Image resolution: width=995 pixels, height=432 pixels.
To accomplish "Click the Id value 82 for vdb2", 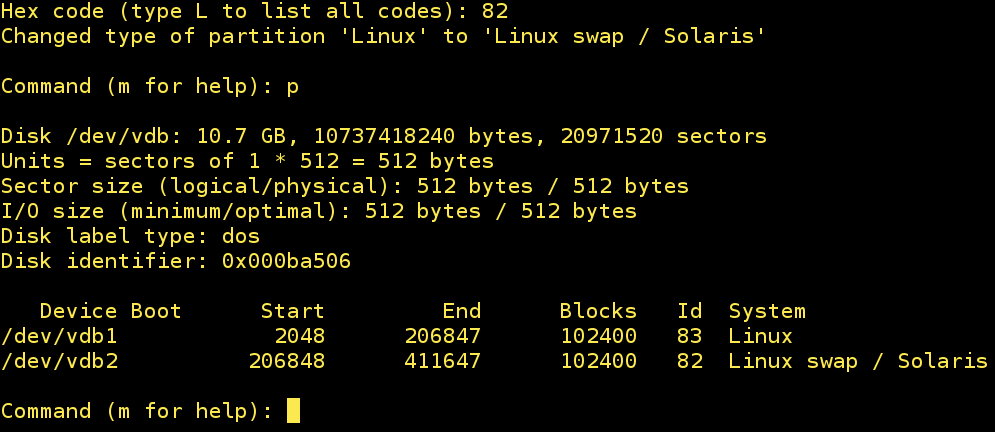I will 689,361.
